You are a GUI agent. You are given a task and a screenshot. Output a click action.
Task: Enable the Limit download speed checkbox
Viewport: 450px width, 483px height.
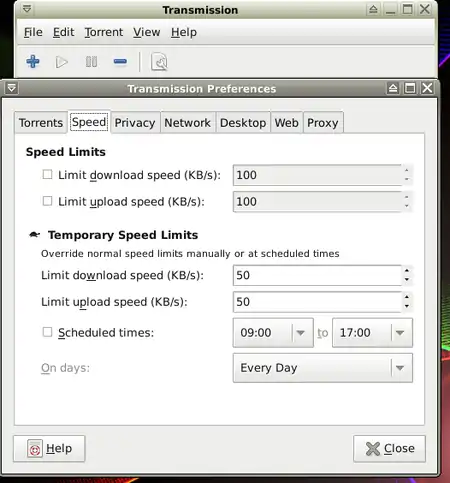pyautogui.click(x=47, y=174)
